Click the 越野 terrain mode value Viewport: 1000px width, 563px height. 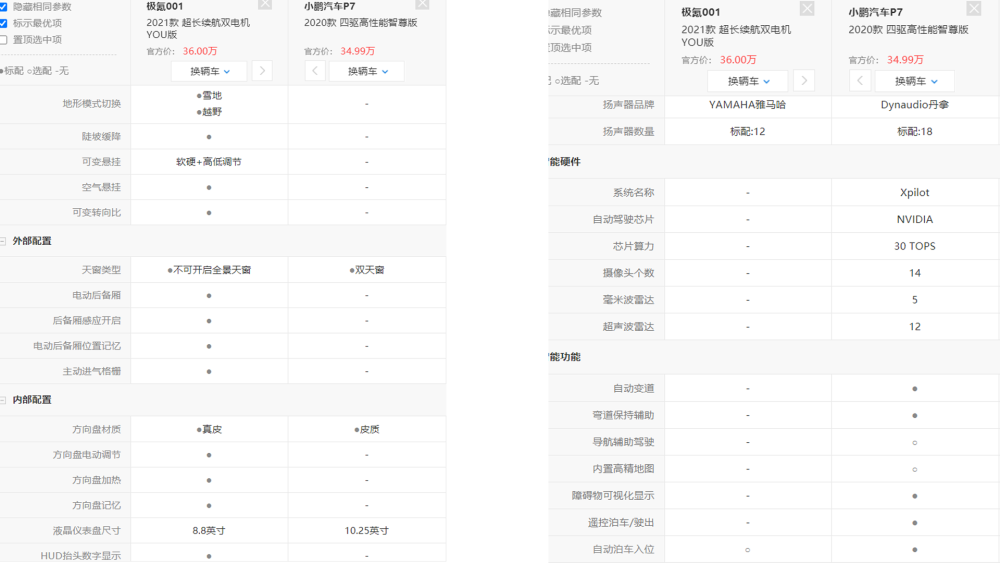click(209, 112)
